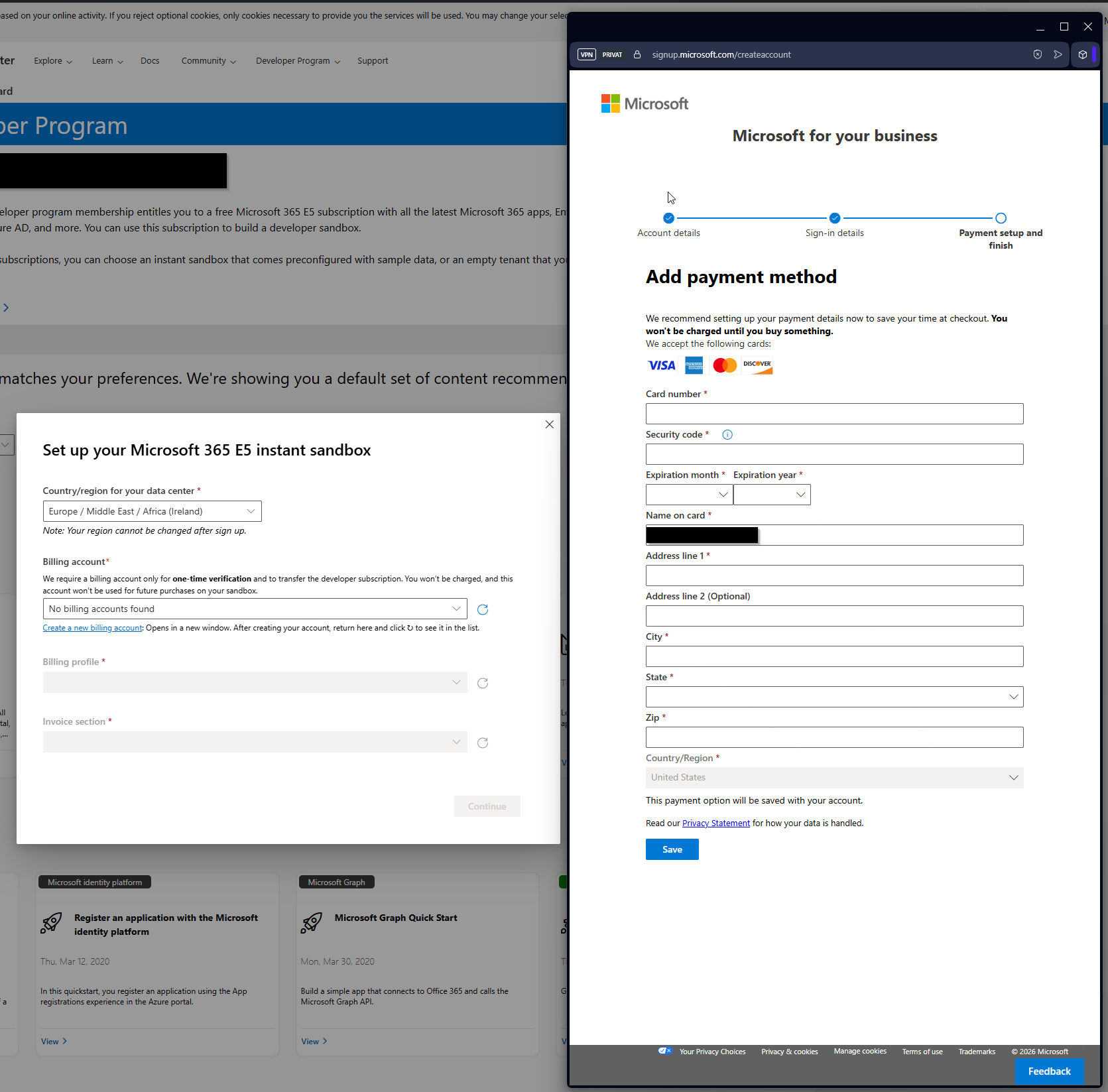Image resolution: width=1108 pixels, height=1092 pixels.
Task: Expand the State dropdown
Action: tap(834, 697)
